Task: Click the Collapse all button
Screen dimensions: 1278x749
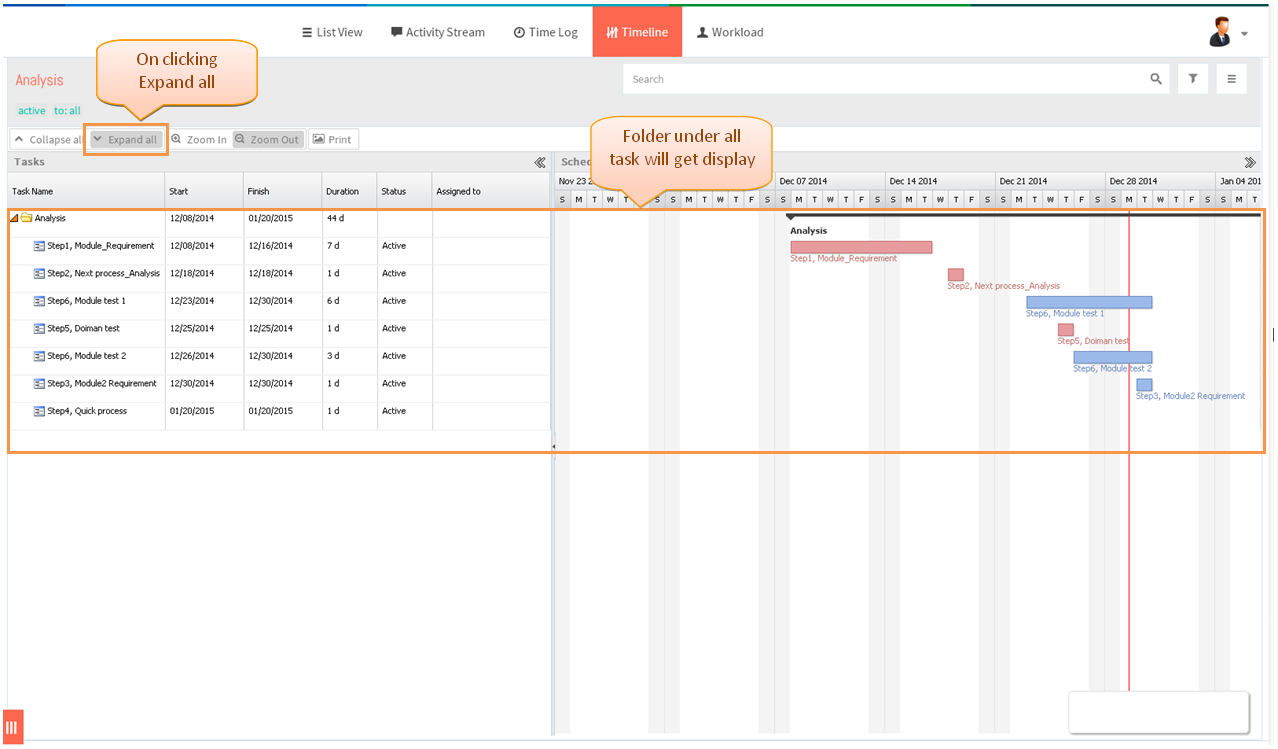Action: [x=48, y=140]
